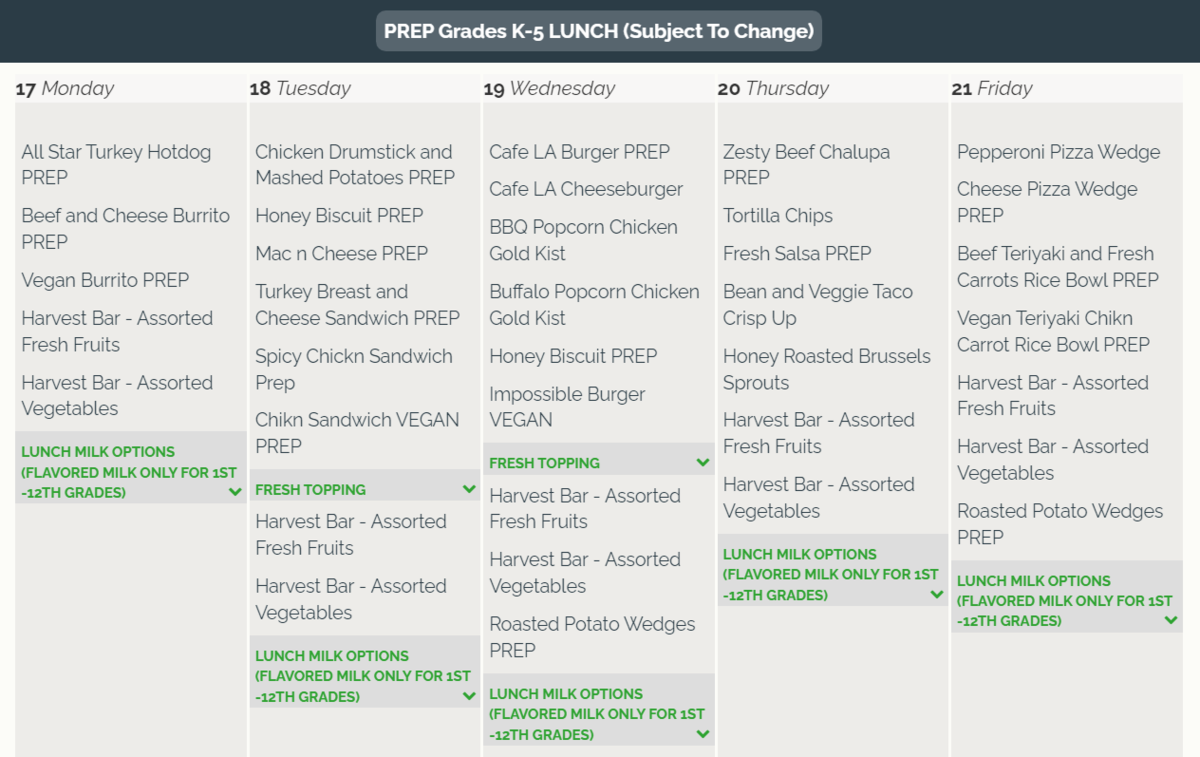1200x757 pixels.
Task: Click Zesty Beef Chalupa PREP
Action: (806, 165)
